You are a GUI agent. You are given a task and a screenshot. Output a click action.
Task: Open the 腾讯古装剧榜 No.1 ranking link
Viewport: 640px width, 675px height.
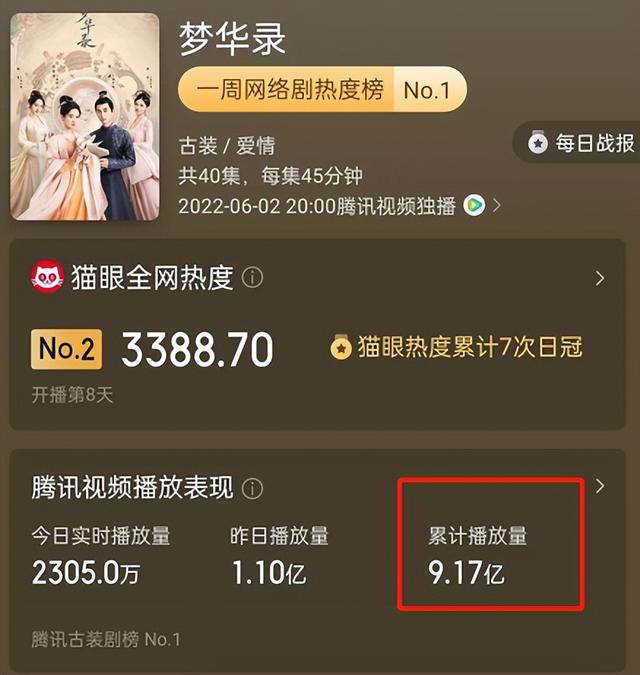106,639
